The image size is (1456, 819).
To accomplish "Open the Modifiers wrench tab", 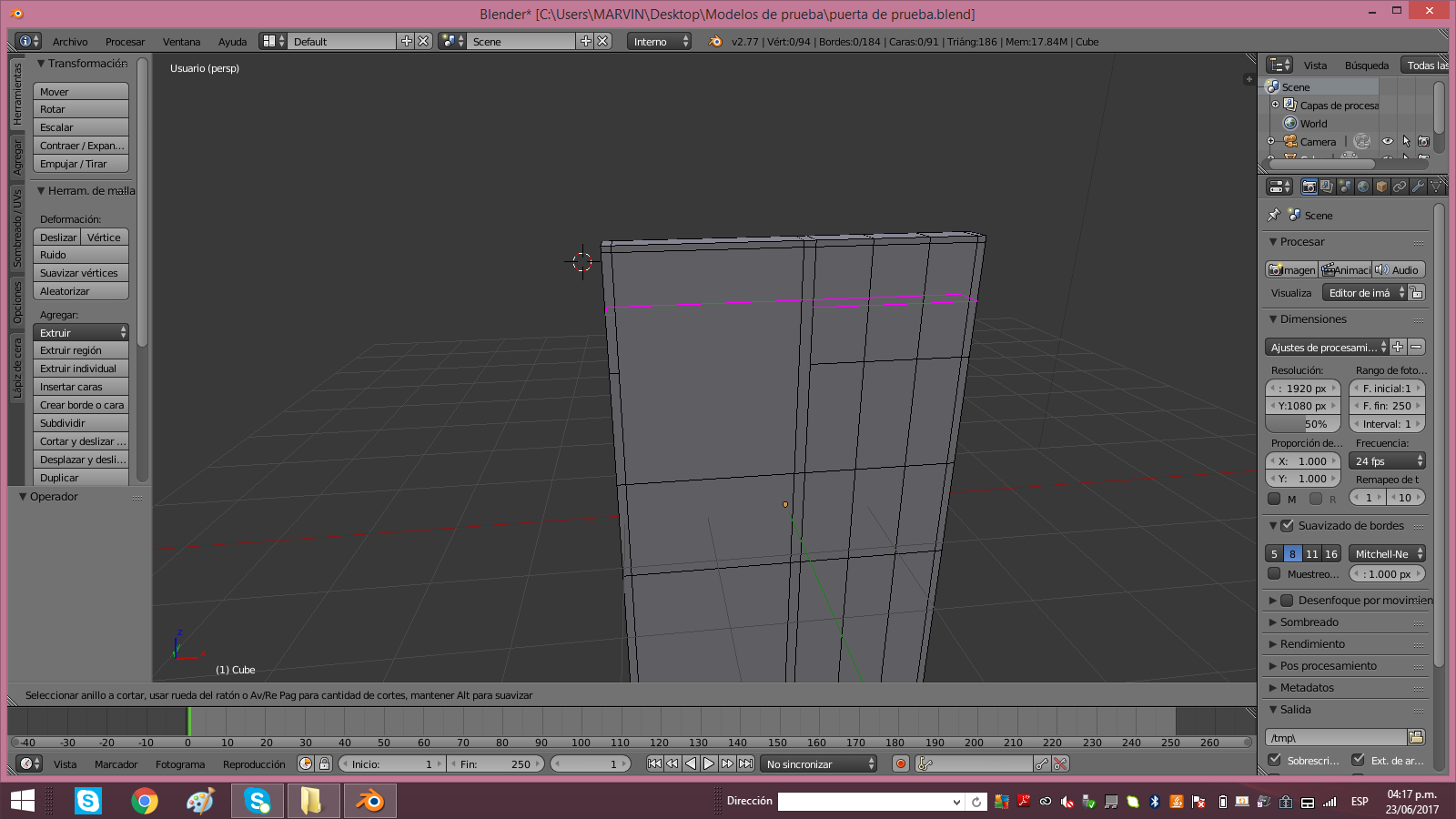I will [1418, 187].
